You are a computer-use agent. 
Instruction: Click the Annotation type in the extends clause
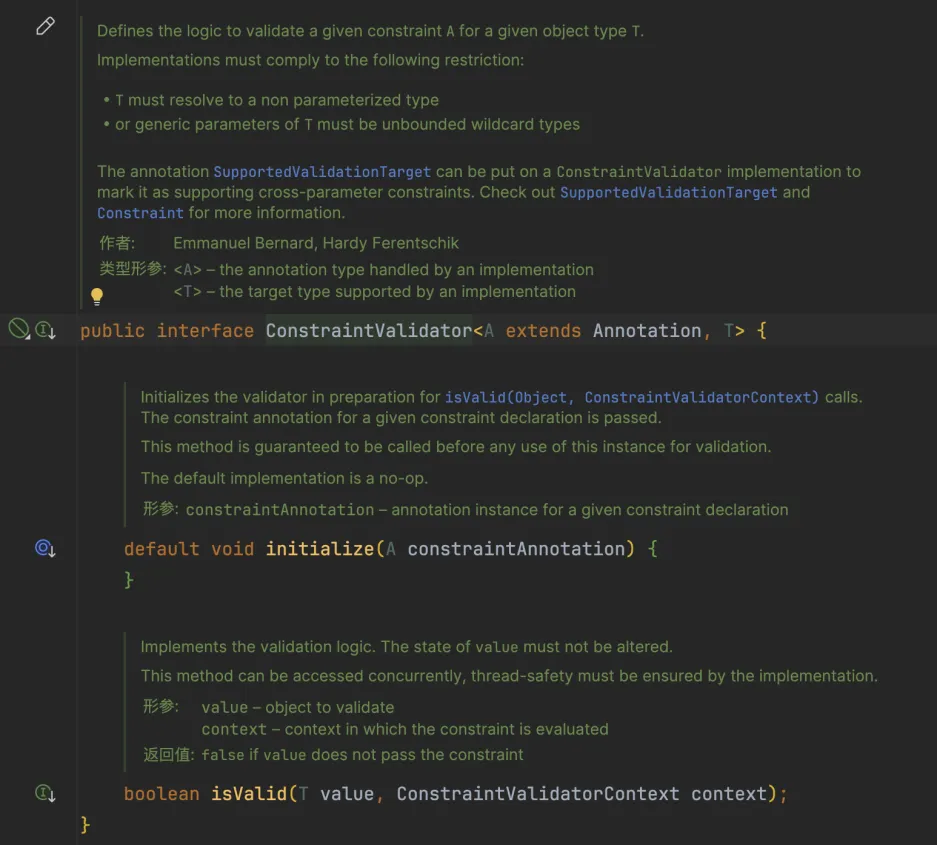[x=647, y=330]
